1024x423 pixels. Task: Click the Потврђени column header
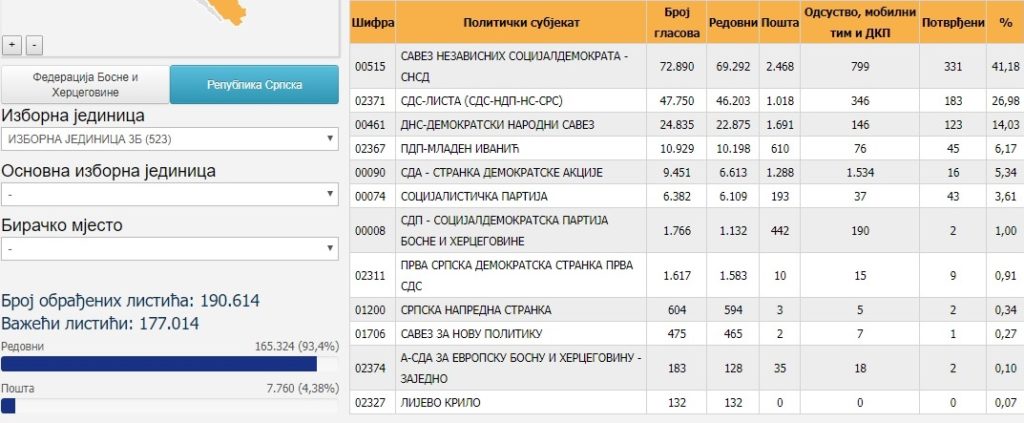tap(952, 22)
